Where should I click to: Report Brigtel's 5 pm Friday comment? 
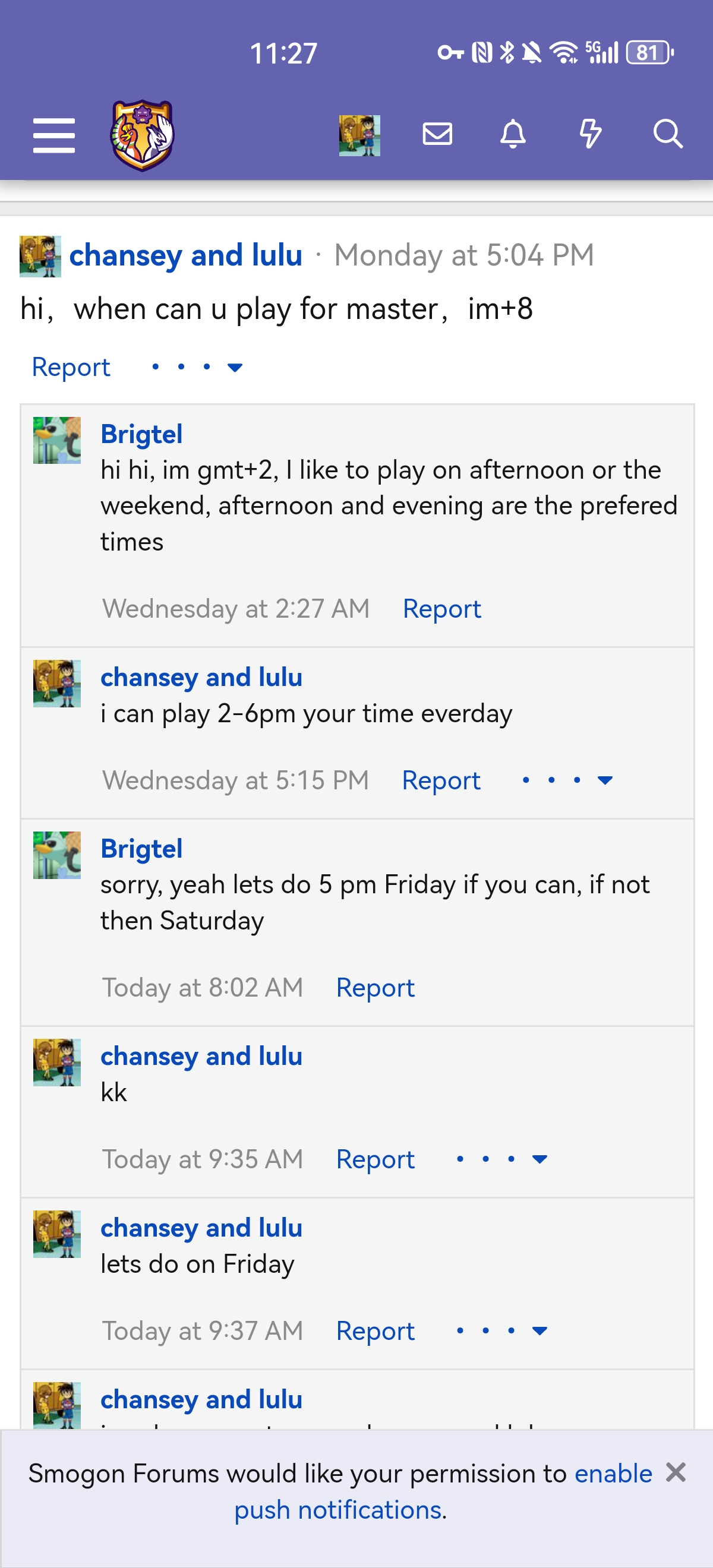coord(375,987)
